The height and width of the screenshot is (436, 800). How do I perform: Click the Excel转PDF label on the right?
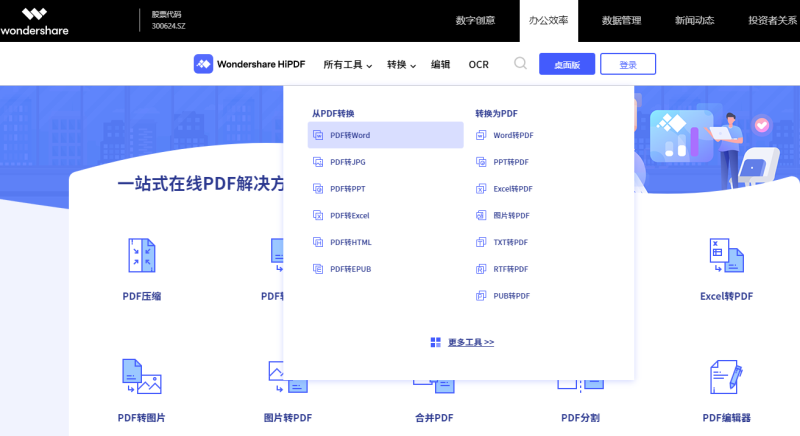tap(727, 296)
